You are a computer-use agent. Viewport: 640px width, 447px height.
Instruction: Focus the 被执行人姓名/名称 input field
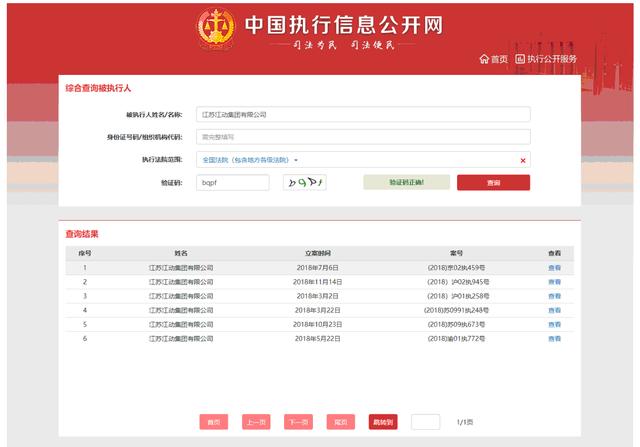pos(363,114)
